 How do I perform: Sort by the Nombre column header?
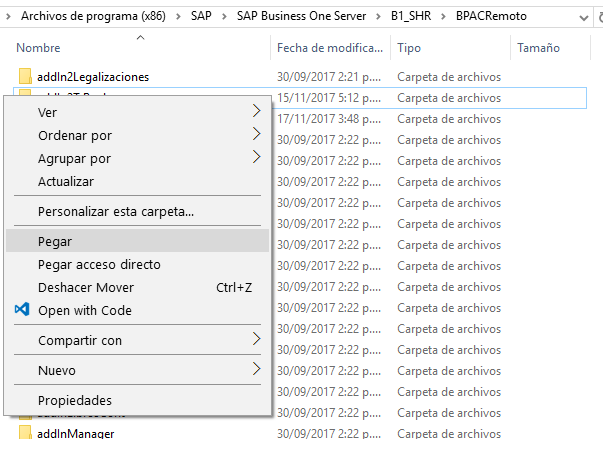(x=39, y=48)
